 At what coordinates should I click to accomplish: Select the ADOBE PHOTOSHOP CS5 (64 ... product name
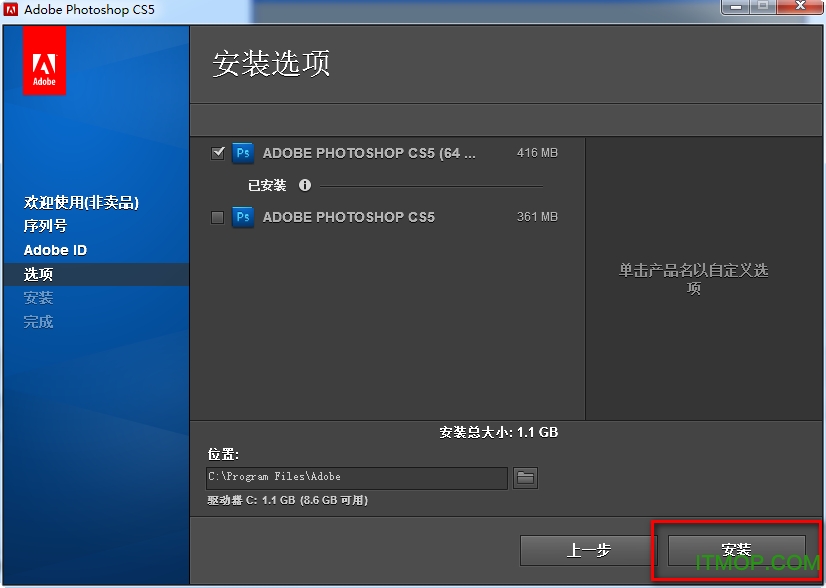(x=369, y=154)
